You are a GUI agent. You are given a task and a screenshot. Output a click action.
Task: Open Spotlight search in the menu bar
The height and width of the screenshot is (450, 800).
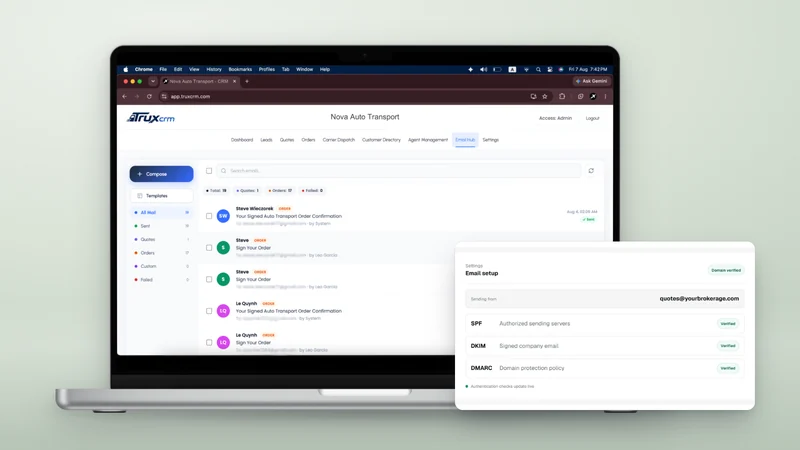point(538,69)
